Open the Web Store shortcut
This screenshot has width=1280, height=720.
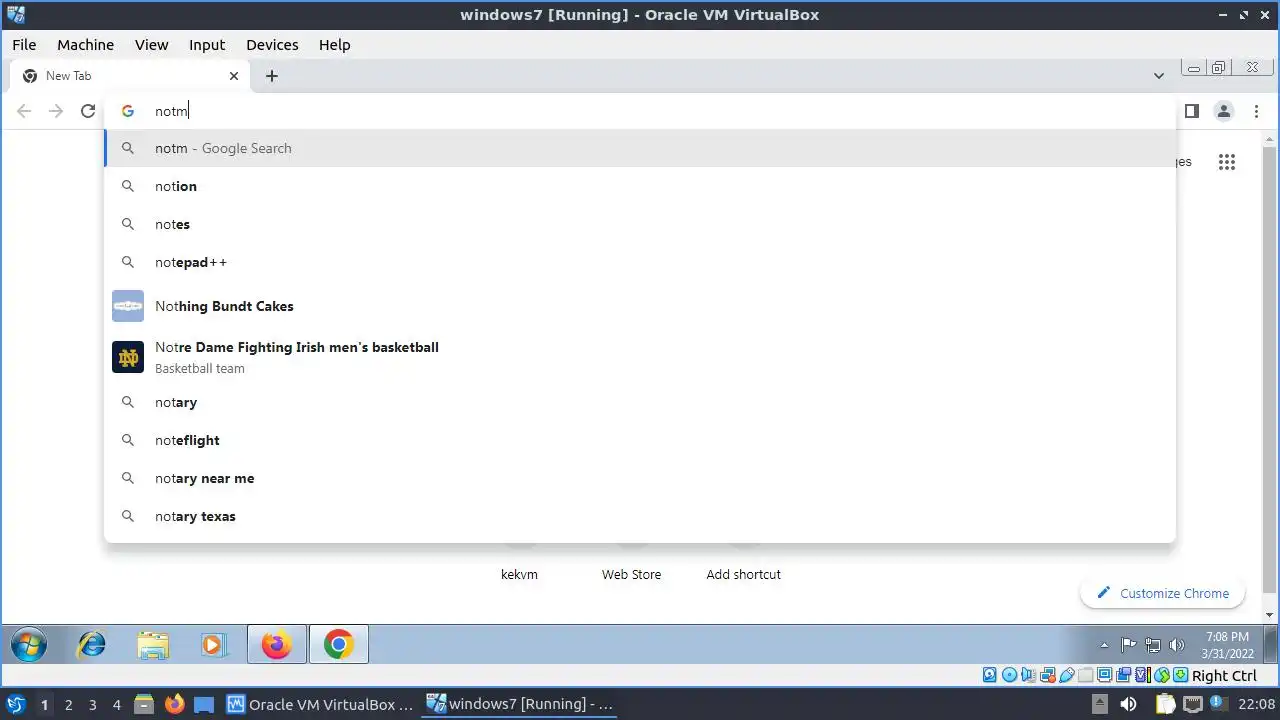(631, 574)
